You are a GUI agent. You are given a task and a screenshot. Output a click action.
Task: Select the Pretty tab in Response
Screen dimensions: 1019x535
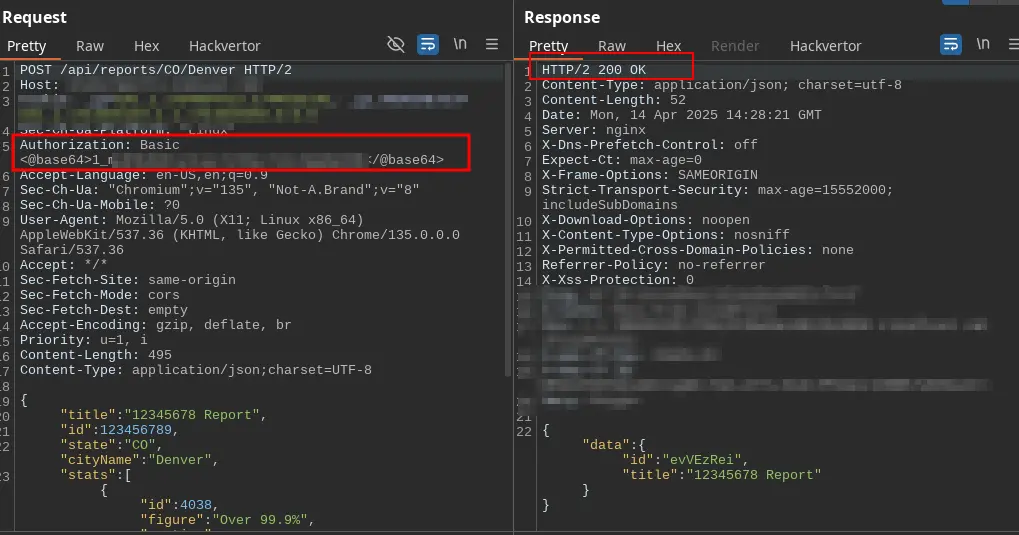549,46
